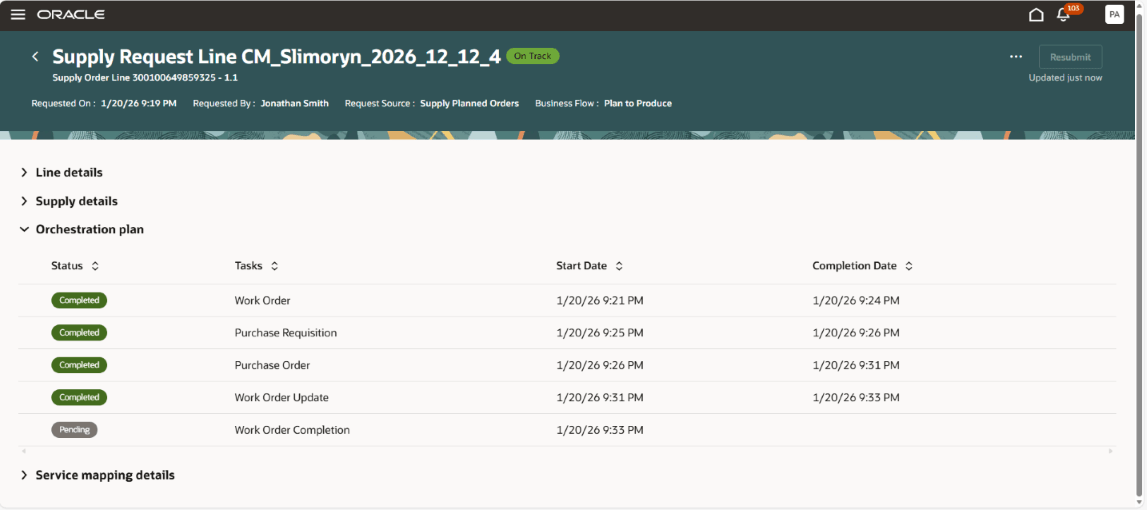Click the Work Order Completion start date
The height and width of the screenshot is (510, 1147).
point(600,430)
